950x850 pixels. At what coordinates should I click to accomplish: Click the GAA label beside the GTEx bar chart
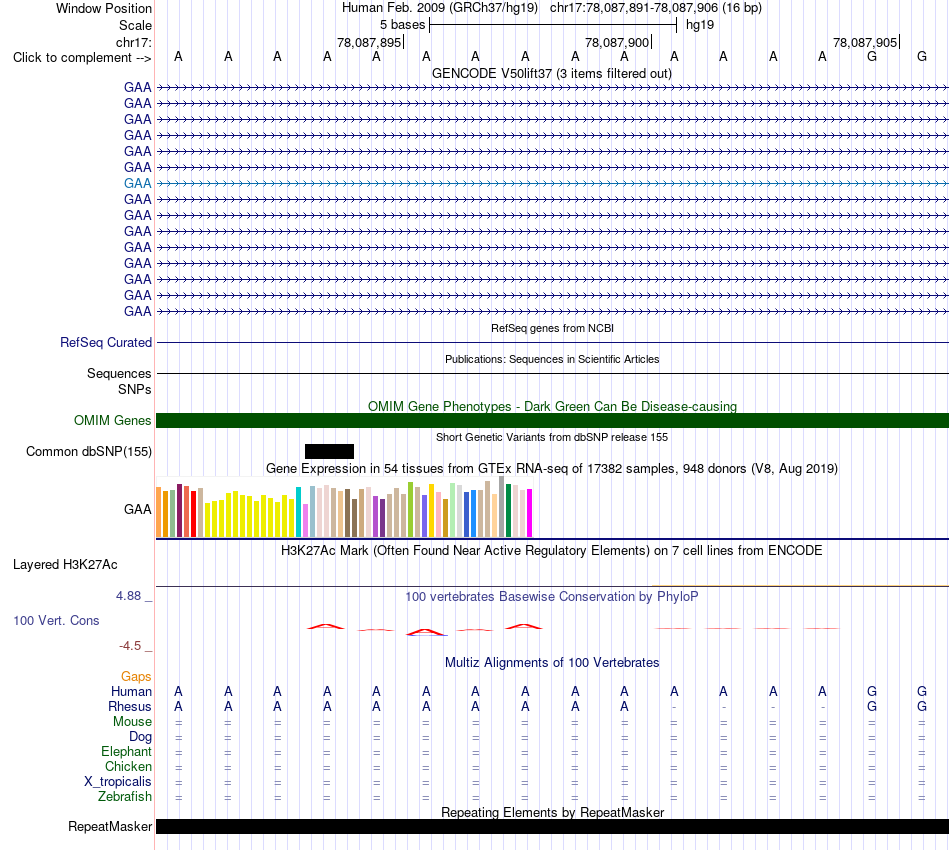(138, 510)
